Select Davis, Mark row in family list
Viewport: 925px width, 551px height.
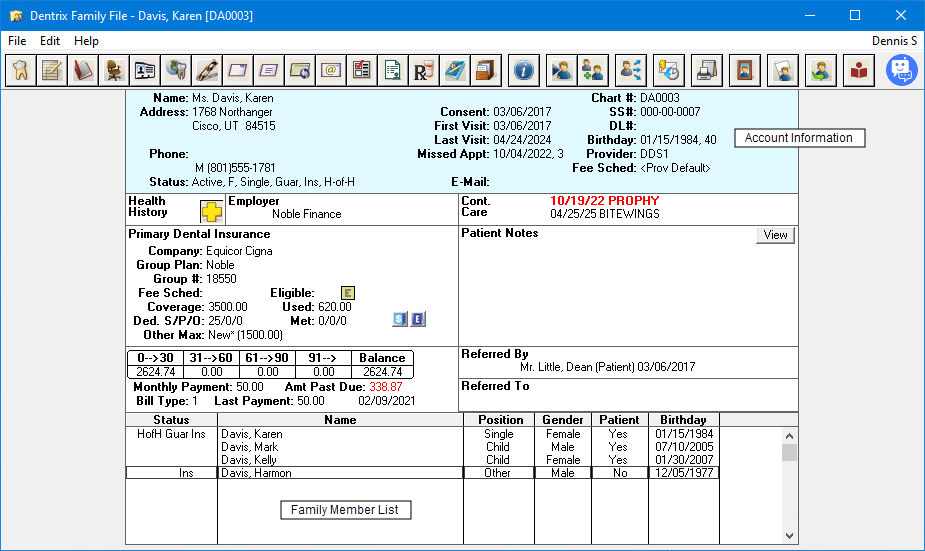coord(249,447)
